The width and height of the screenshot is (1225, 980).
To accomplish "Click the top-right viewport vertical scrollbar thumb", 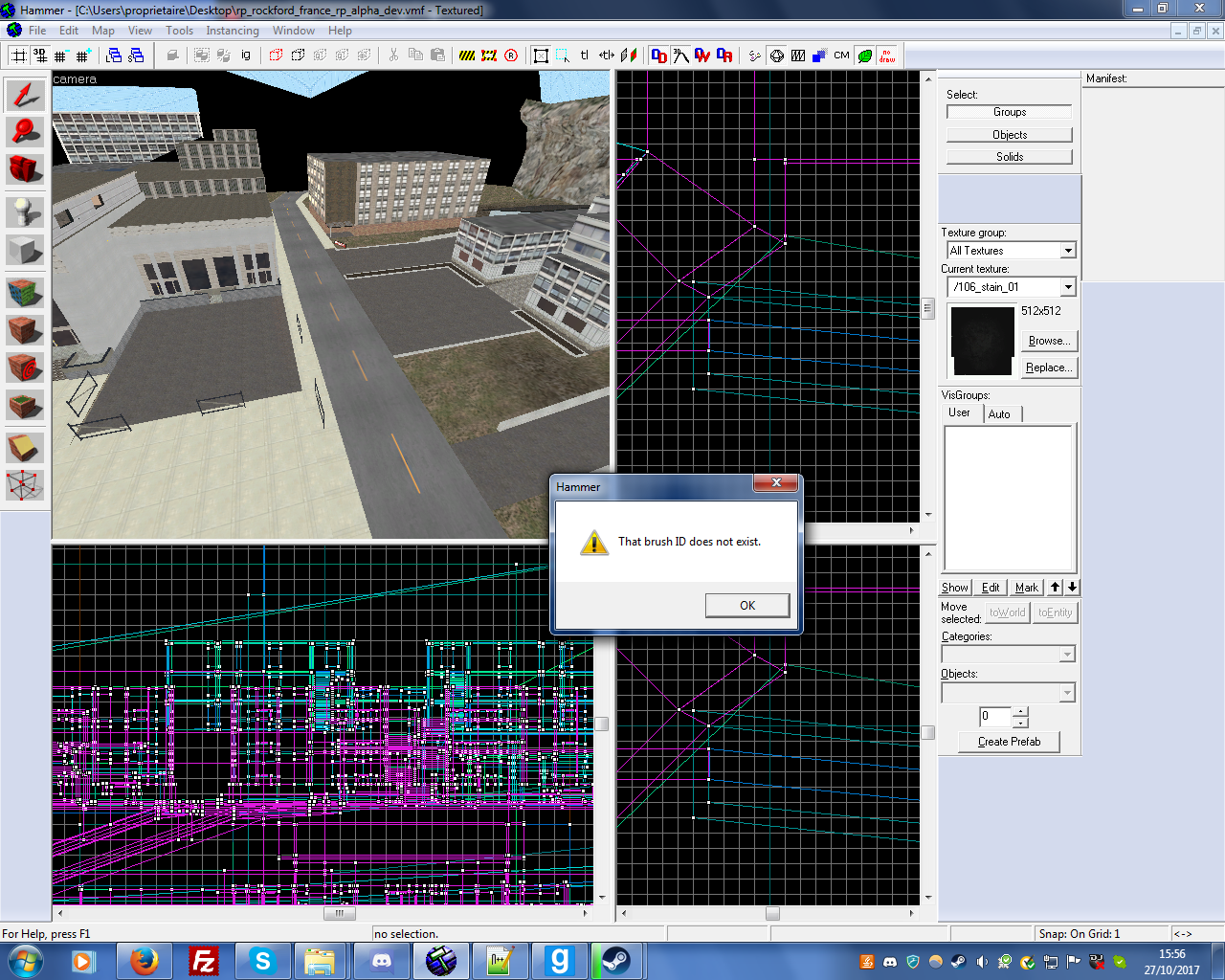I will pyautogui.click(x=927, y=308).
